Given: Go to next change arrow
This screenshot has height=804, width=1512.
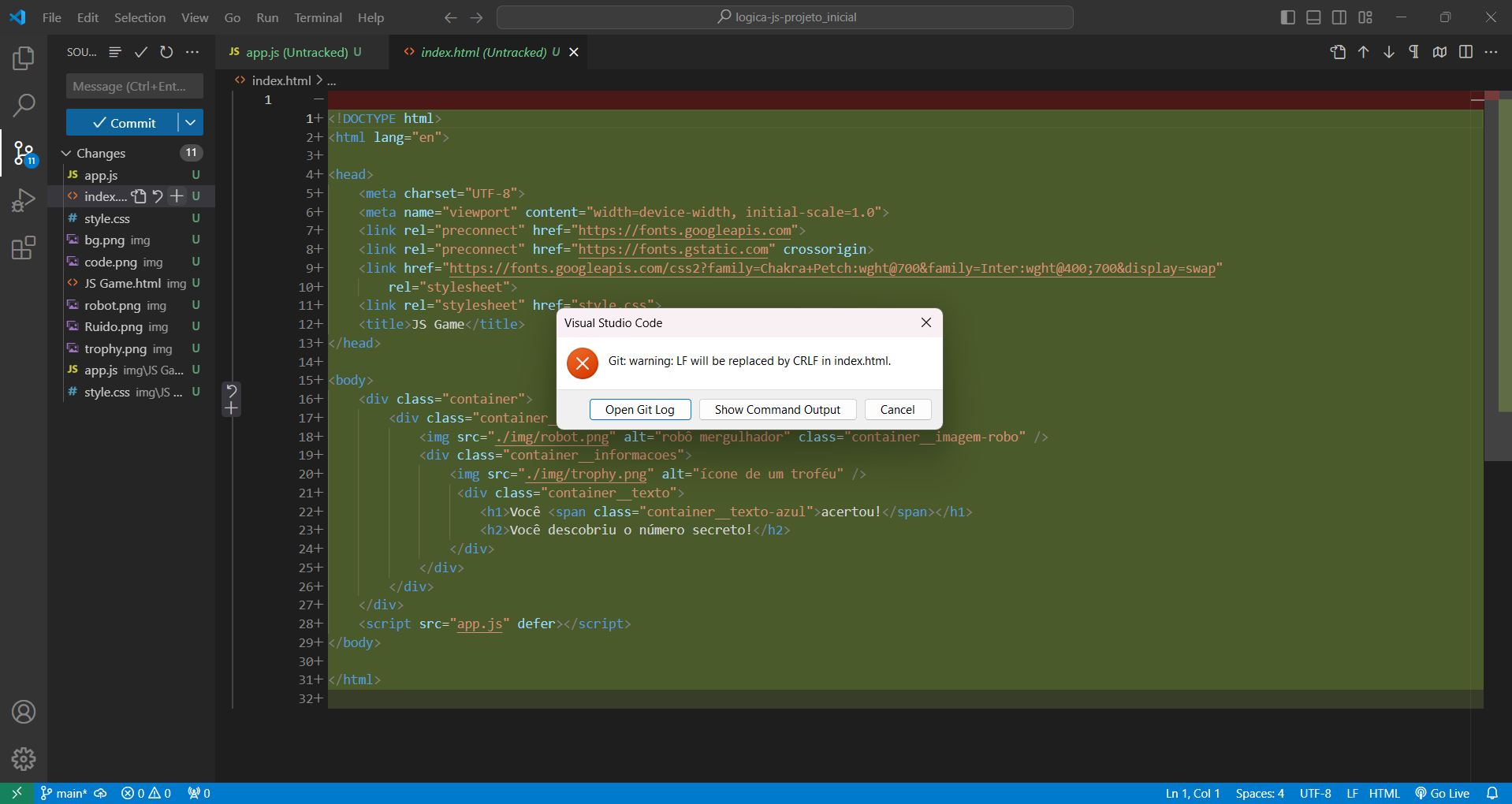Looking at the screenshot, I should 1389,52.
